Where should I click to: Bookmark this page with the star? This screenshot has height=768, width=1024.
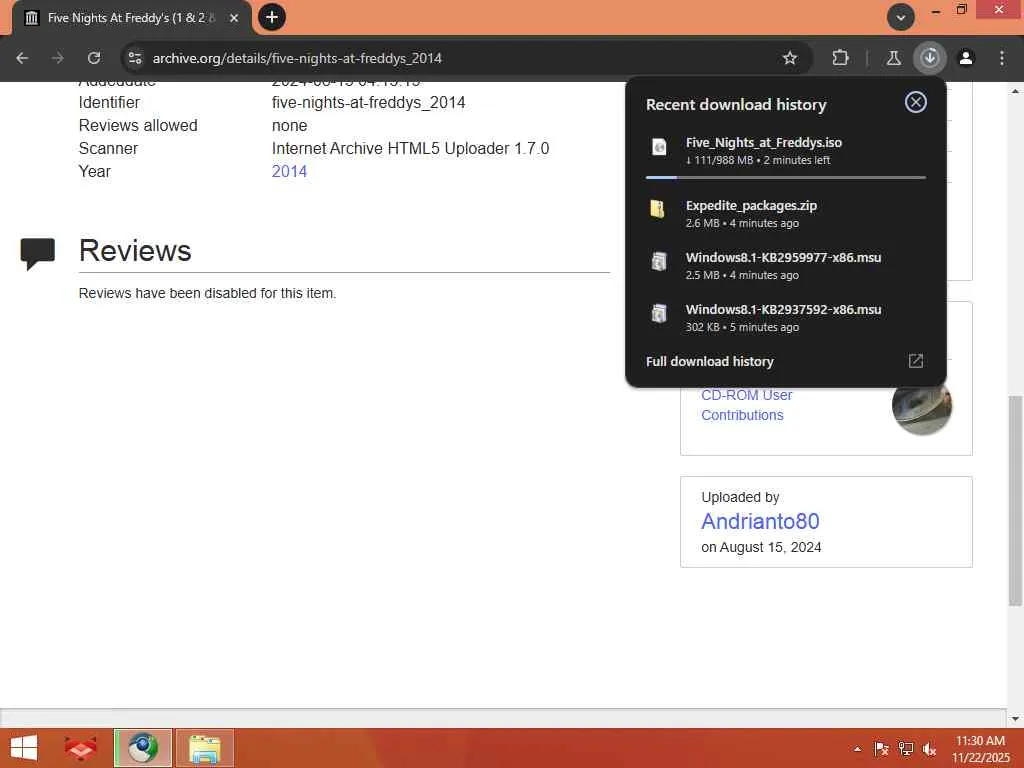790,58
